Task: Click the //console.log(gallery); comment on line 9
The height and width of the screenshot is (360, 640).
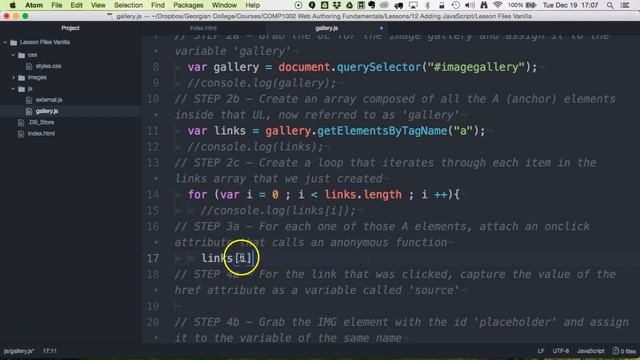Action: point(262,83)
